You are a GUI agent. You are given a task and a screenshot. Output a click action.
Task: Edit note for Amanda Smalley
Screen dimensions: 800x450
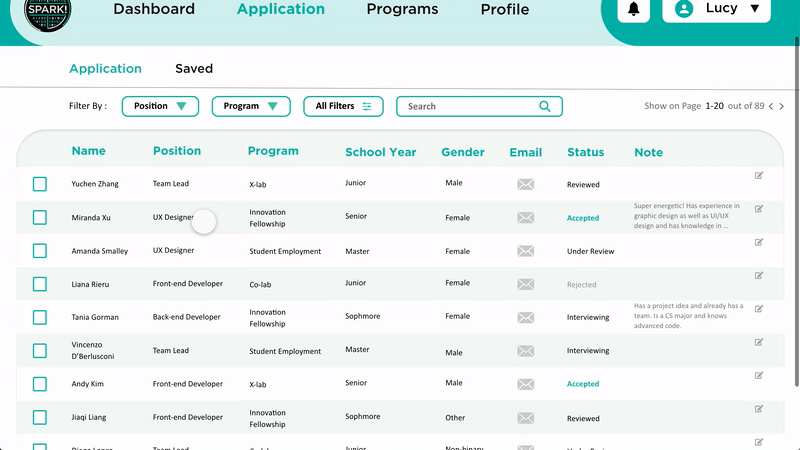(x=759, y=242)
